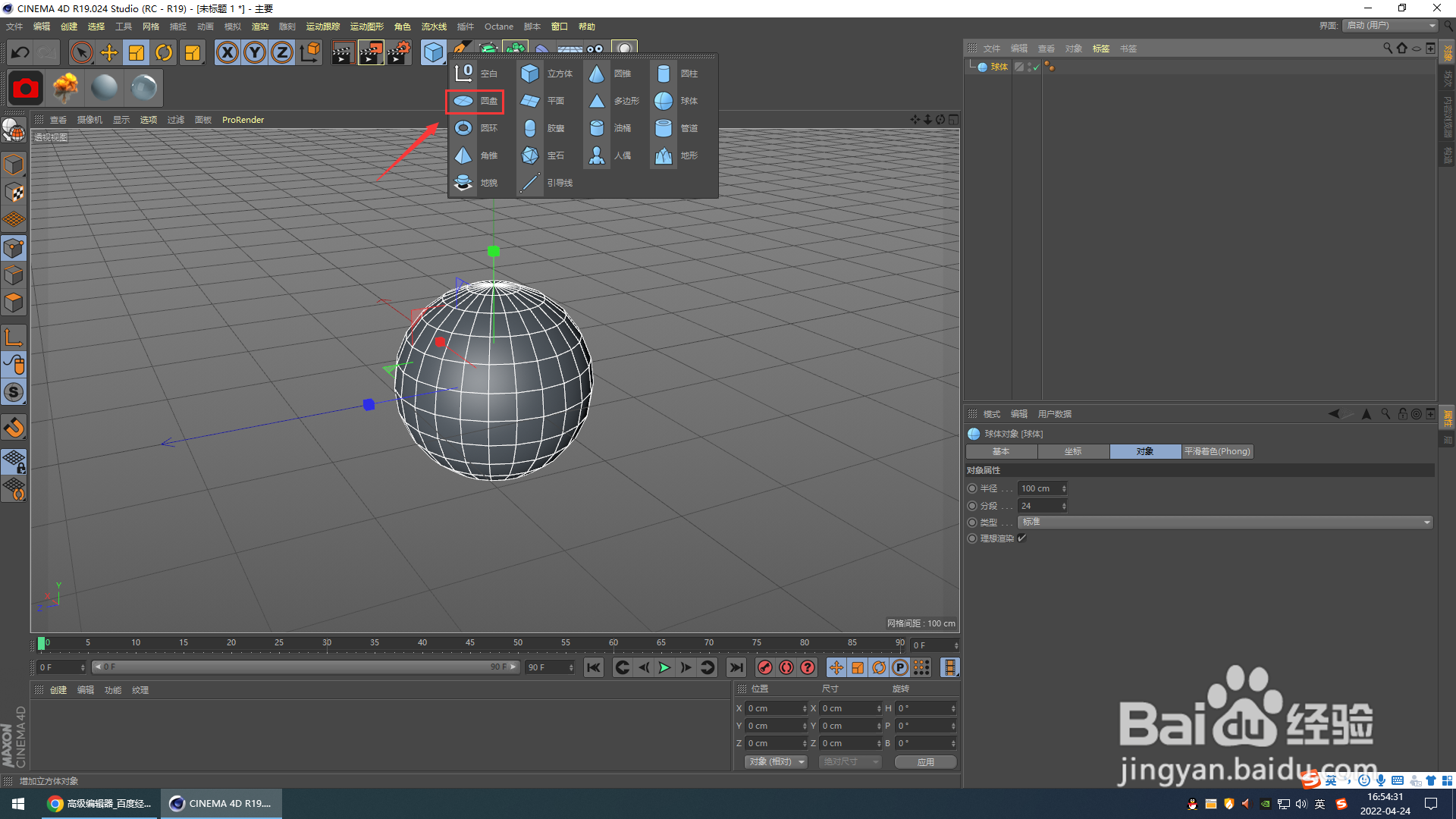Image resolution: width=1456 pixels, height=819 pixels.
Task: Activate the Move tool icon
Action: tap(109, 52)
